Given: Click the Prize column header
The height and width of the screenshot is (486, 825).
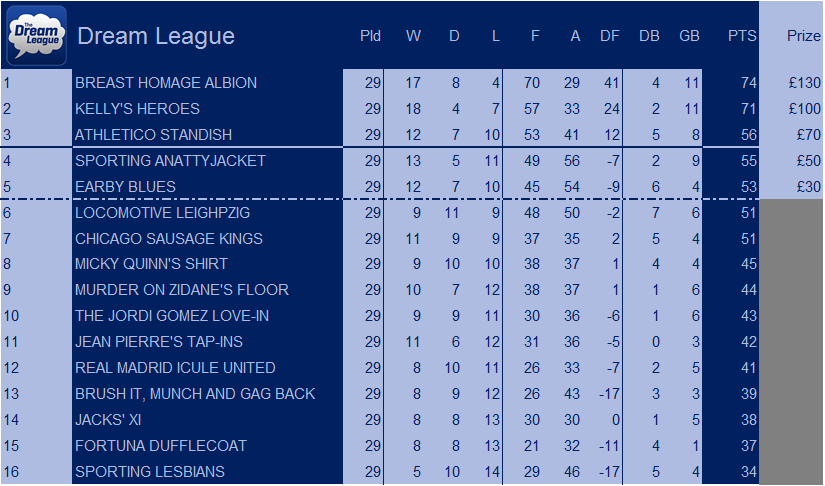Looking at the screenshot, I should pos(803,36).
